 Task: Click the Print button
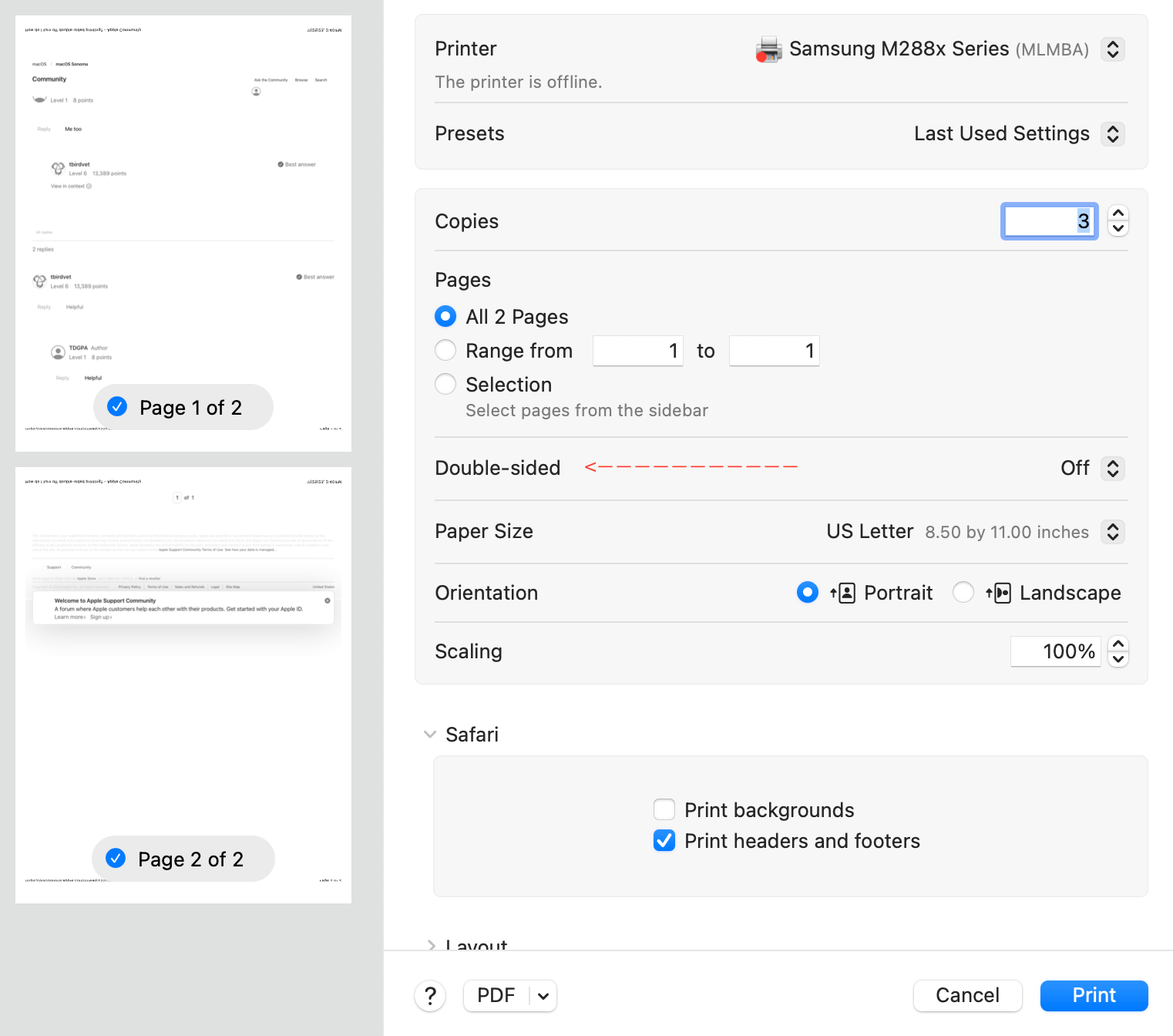[x=1093, y=995]
